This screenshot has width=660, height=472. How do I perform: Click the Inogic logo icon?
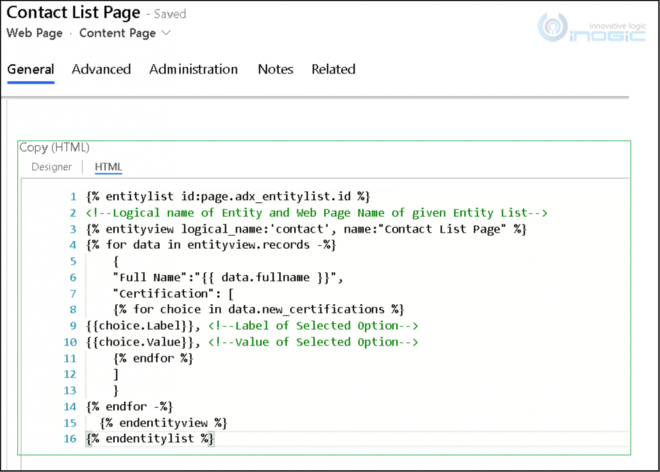coord(553,27)
